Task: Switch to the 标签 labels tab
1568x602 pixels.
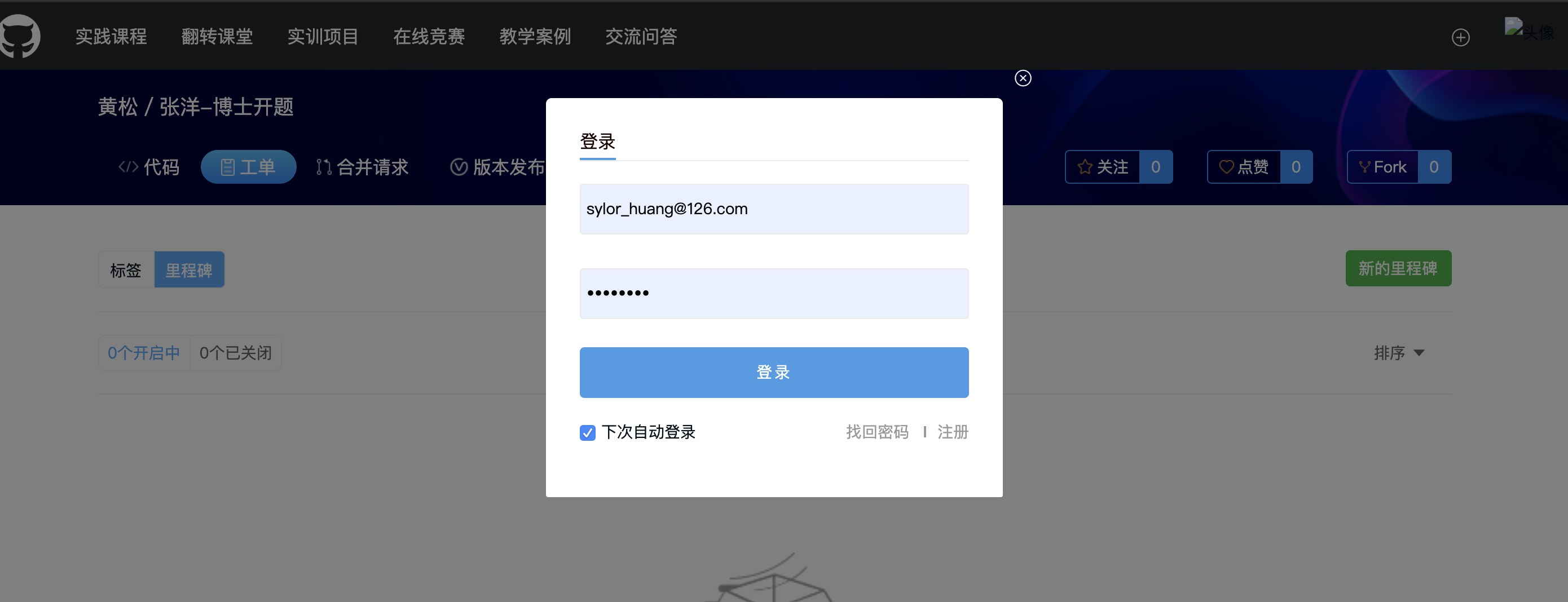Action: pos(126,269)
